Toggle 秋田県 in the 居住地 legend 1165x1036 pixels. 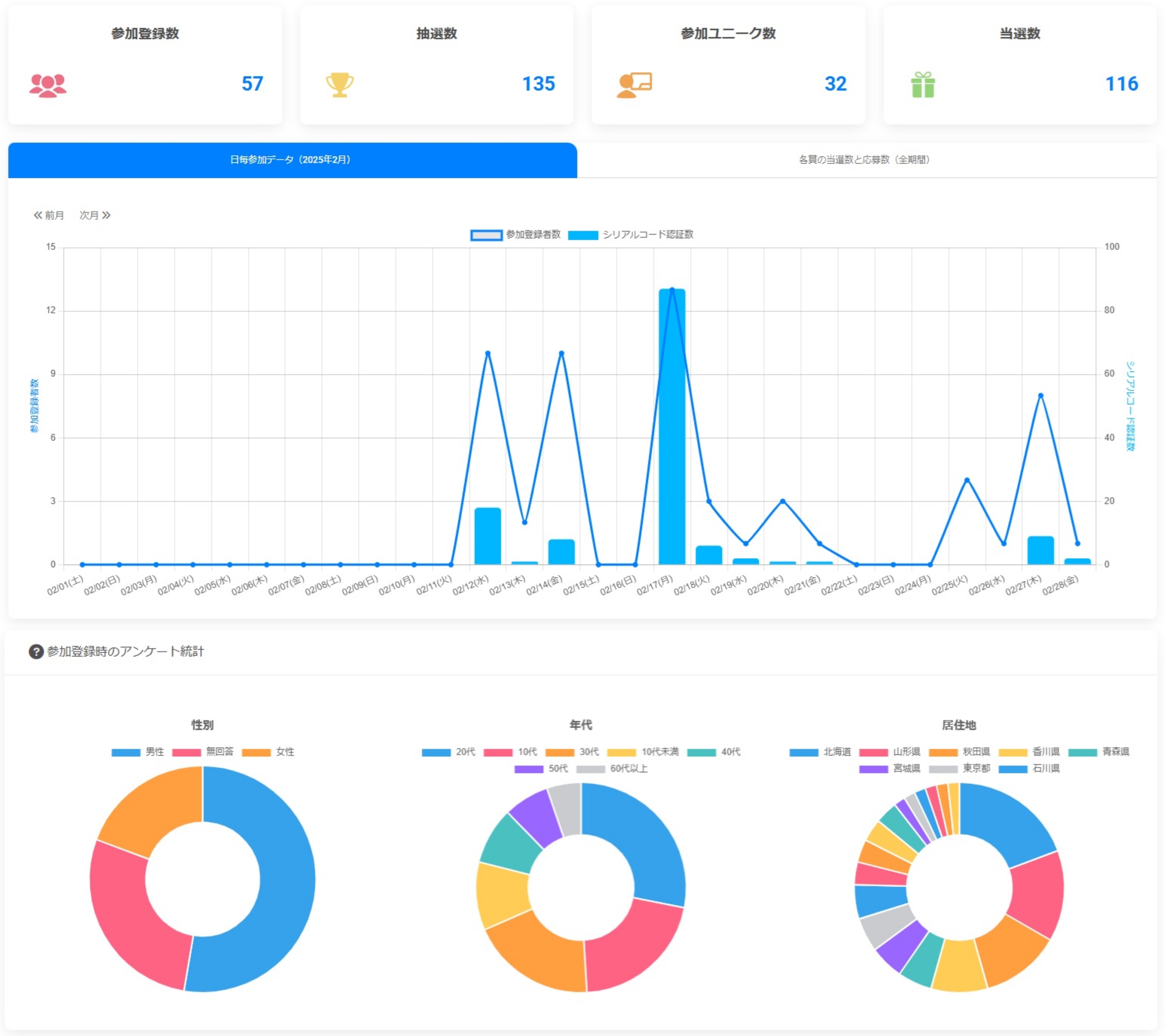959,752
